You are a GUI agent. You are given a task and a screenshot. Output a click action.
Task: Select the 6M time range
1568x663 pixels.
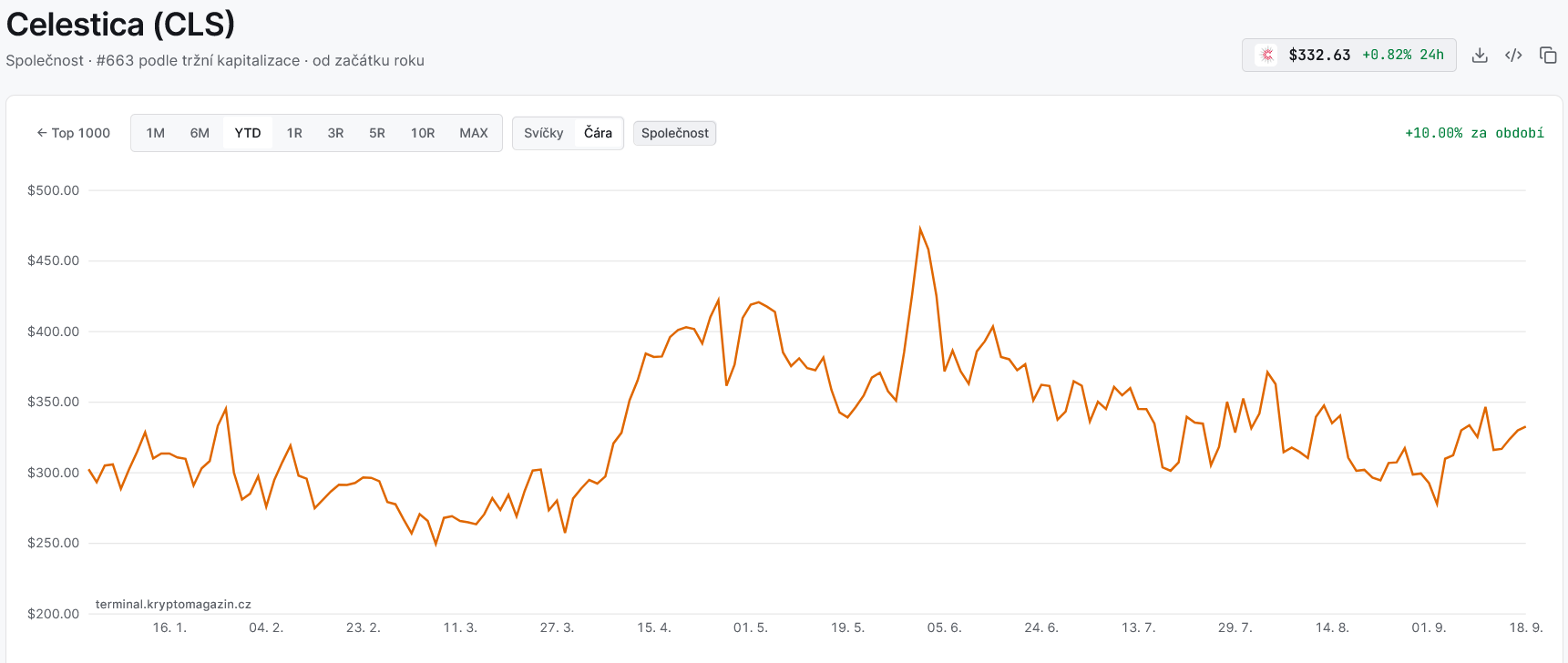(200, 133)
